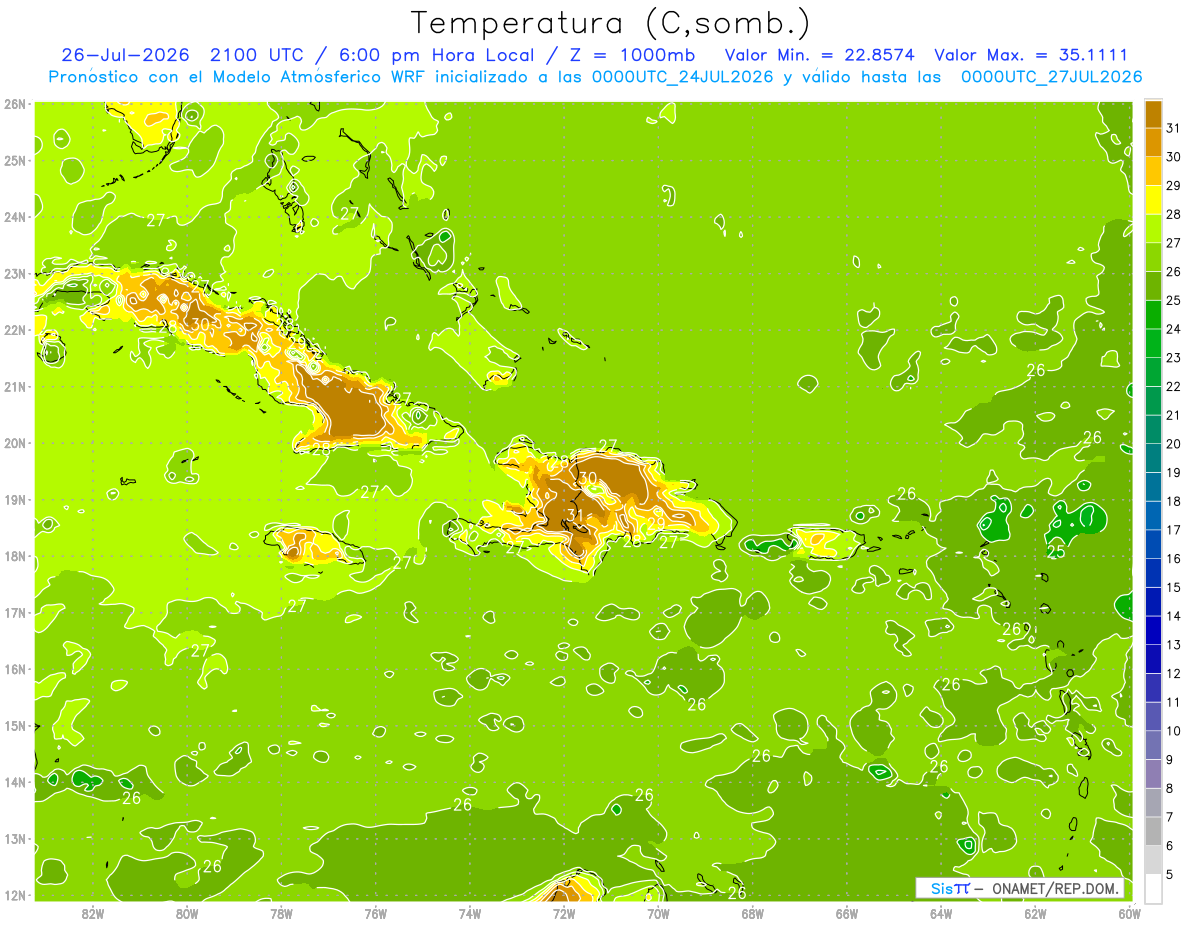The height and width of the screenshot is (927, 1200).
Task: Click the '17N' latitude axis label
Action: (x=14, y=612)
